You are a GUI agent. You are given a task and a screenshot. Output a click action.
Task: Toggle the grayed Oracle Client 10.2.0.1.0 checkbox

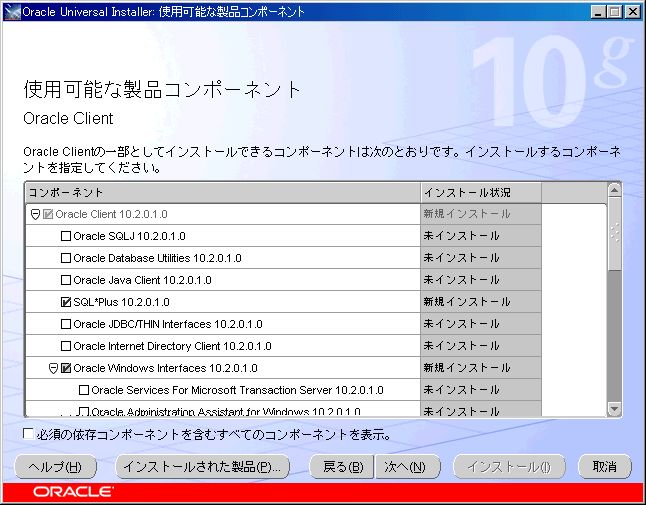pyautogui.click(x=48, y=214)
